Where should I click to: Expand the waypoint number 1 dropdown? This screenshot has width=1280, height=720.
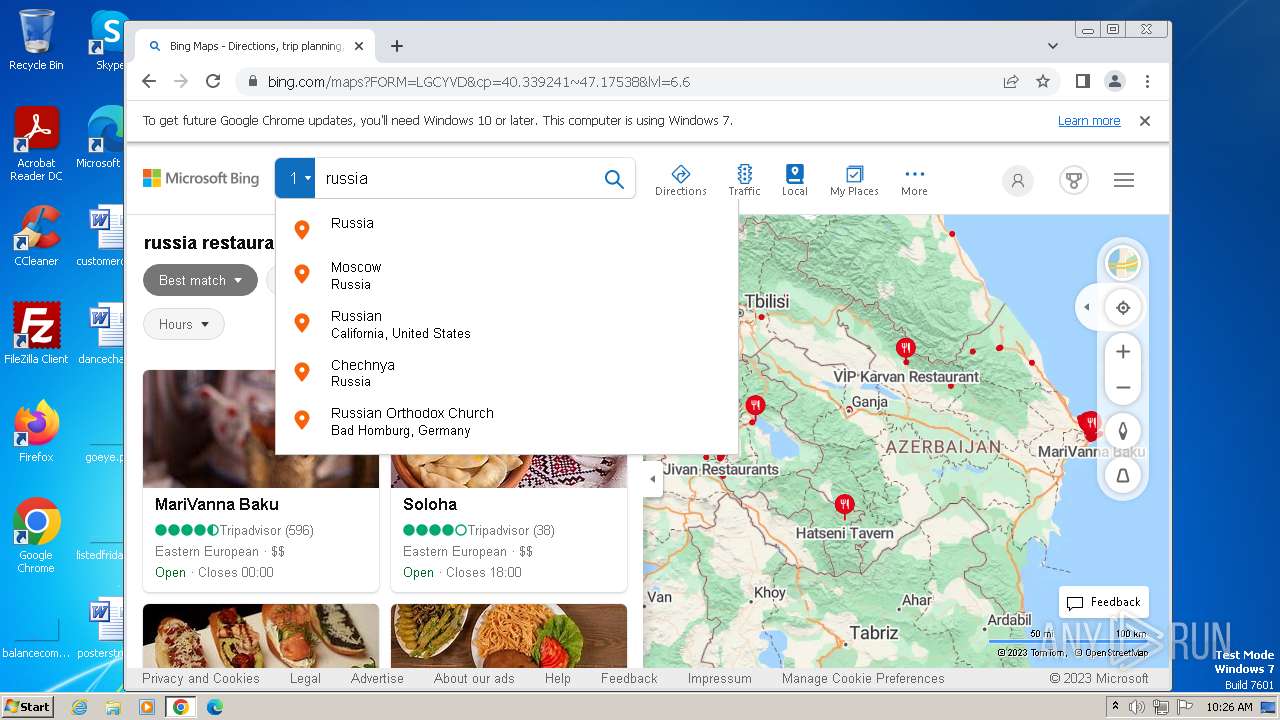295,179
